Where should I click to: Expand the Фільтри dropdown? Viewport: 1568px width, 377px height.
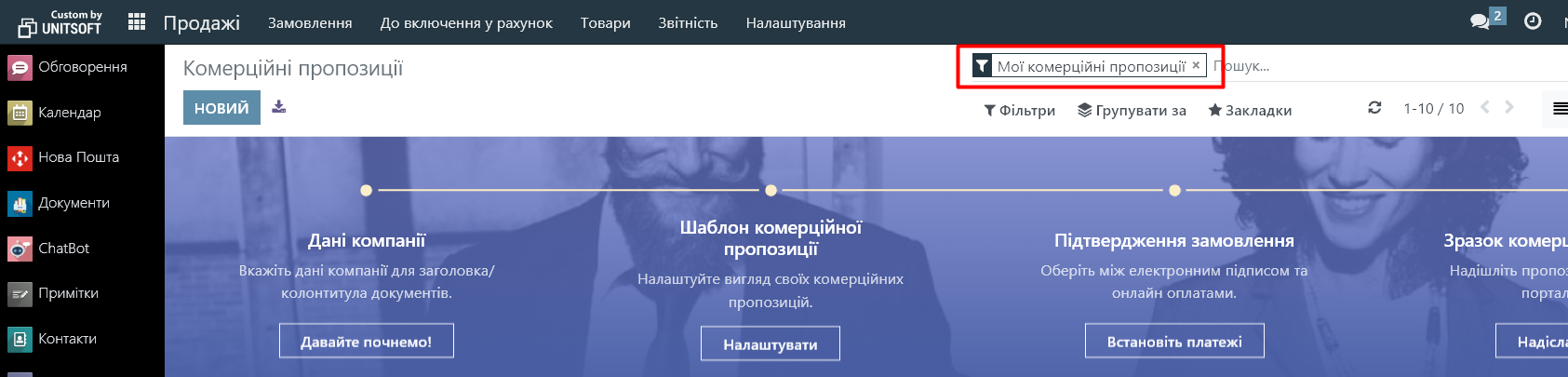click(x=1020, y=110)
